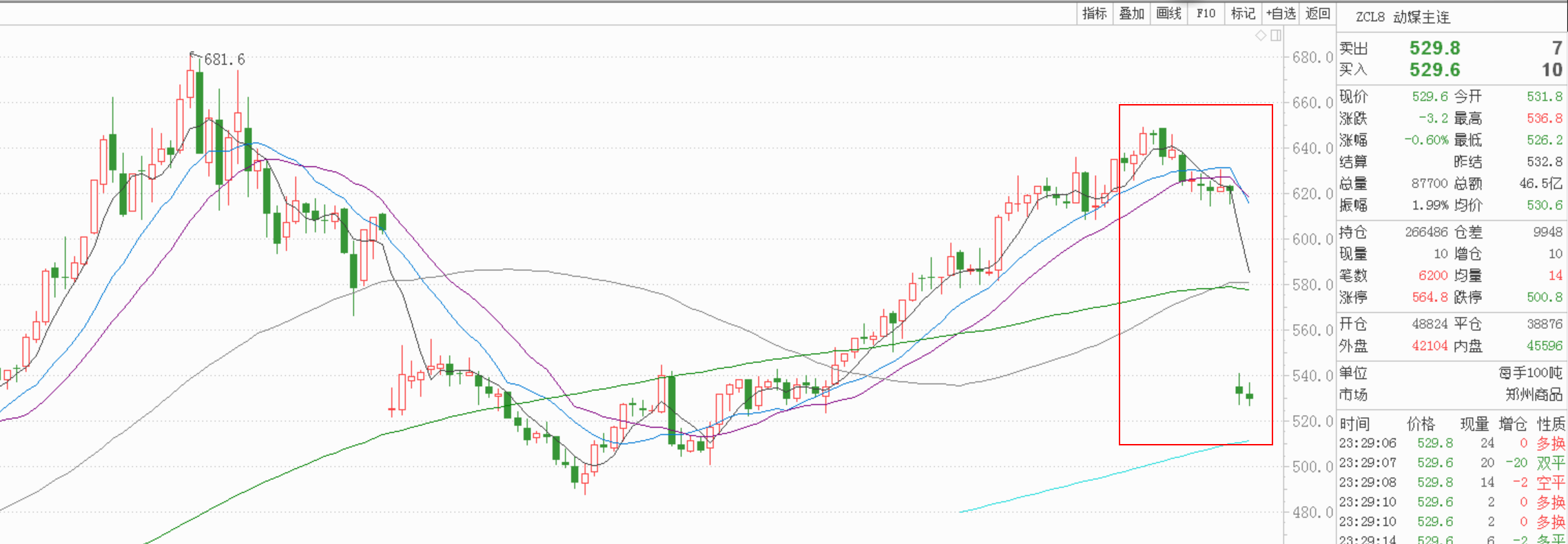Click the 持仓 value 266486

[x=1427, y=232]
